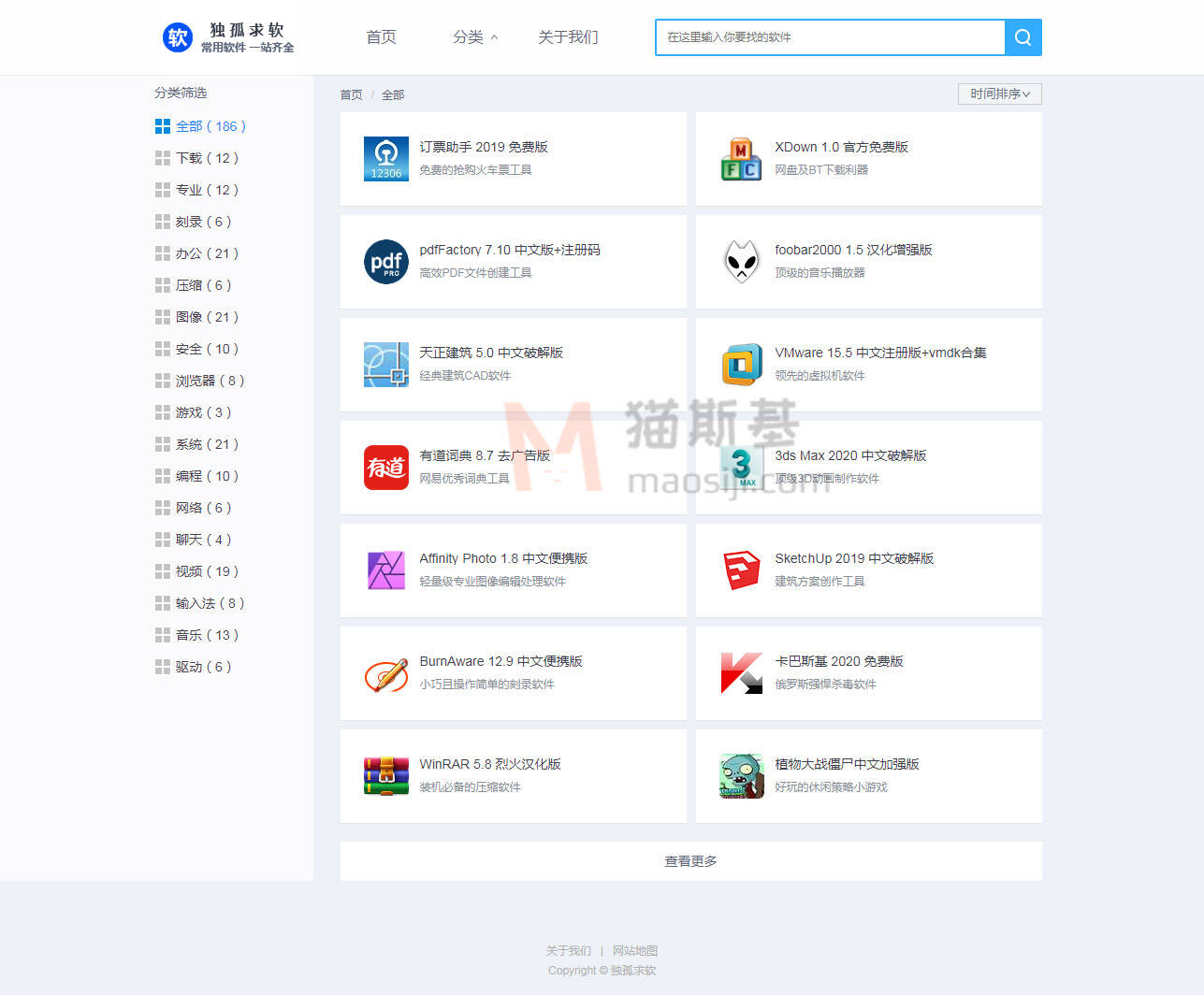Click the 3ds Max 2020 icon

coord(742,468)
